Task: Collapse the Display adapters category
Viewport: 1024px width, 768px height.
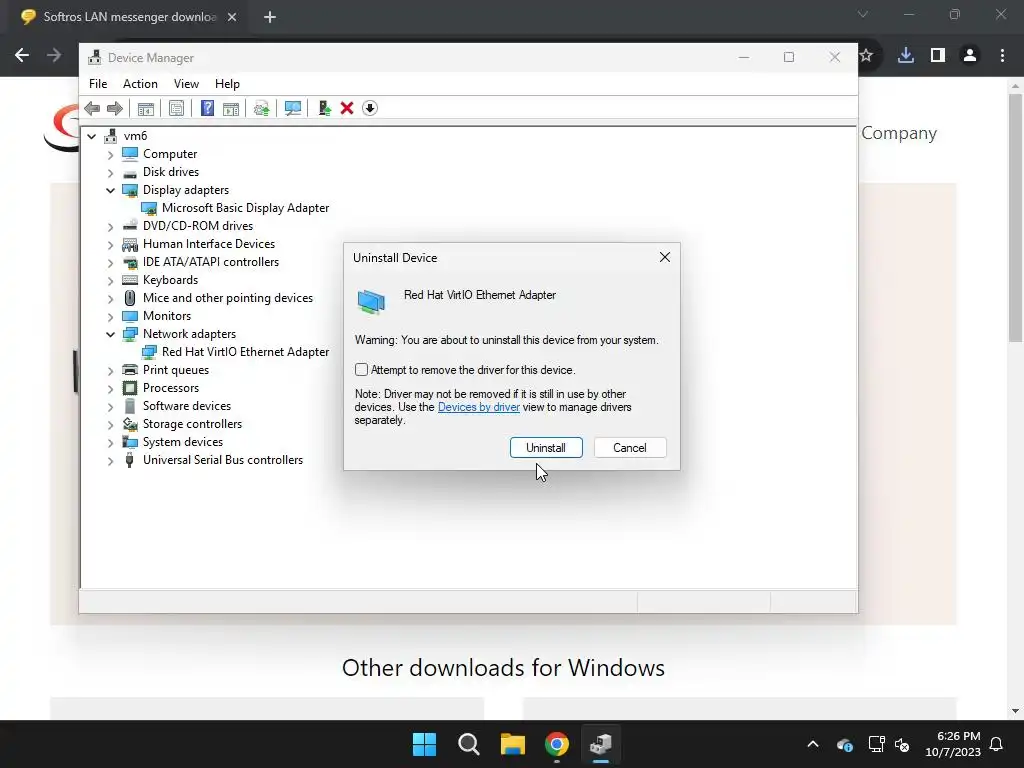Action: (110, 191)
